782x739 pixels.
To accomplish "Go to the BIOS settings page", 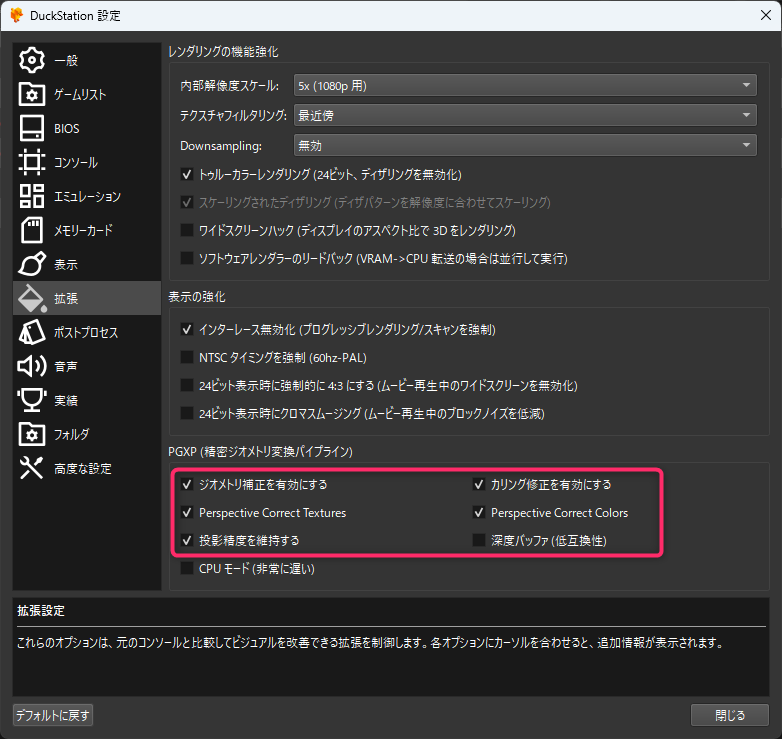I will tap(87, 128).
